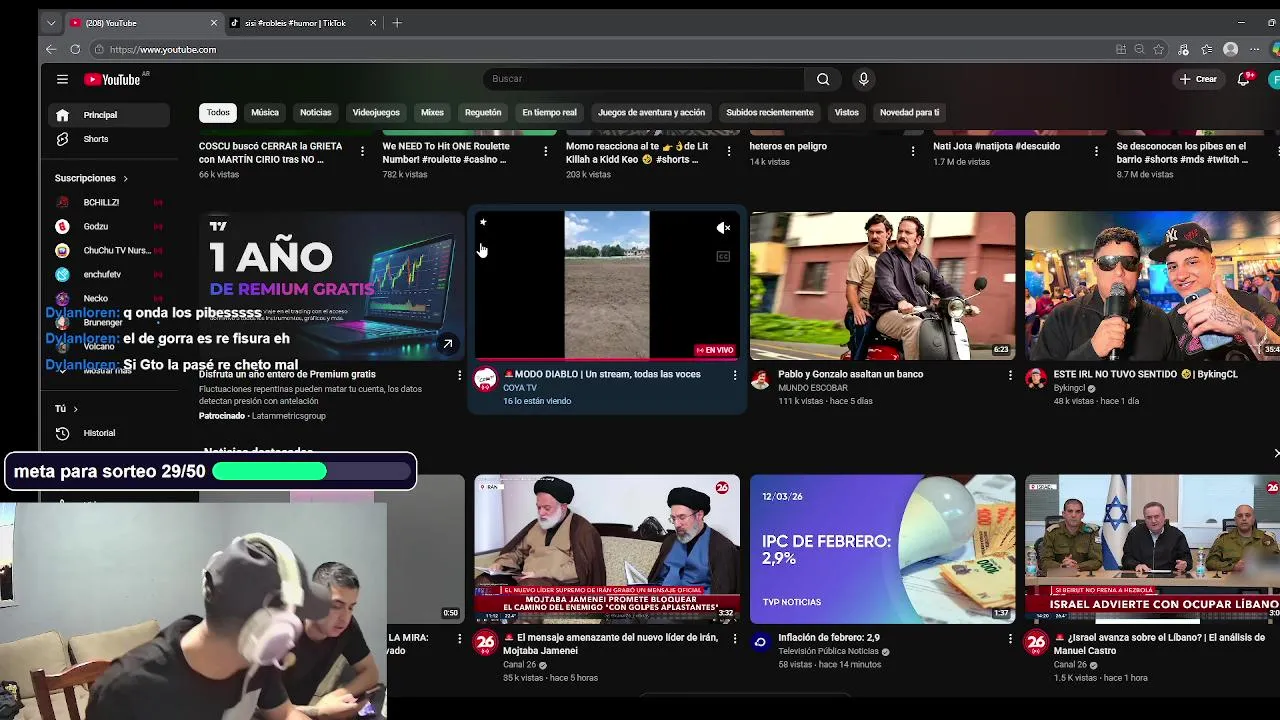
Task: Open the YouTube hamburger guide menu
Action: coord(62,79)
